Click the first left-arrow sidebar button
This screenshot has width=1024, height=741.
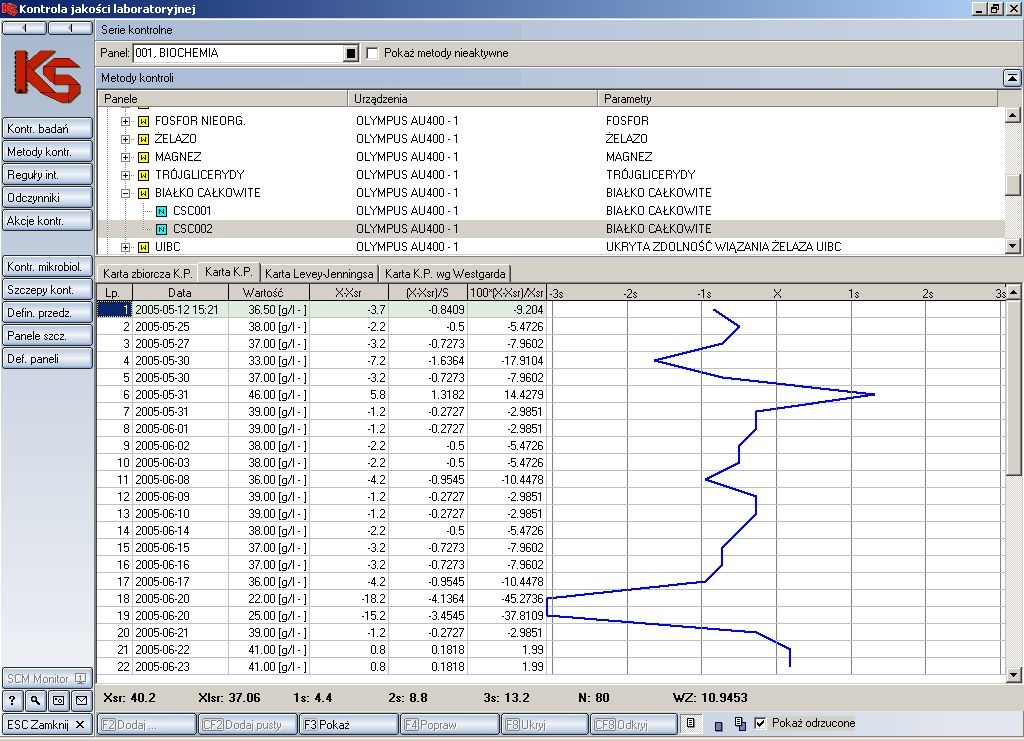[24, 28]
